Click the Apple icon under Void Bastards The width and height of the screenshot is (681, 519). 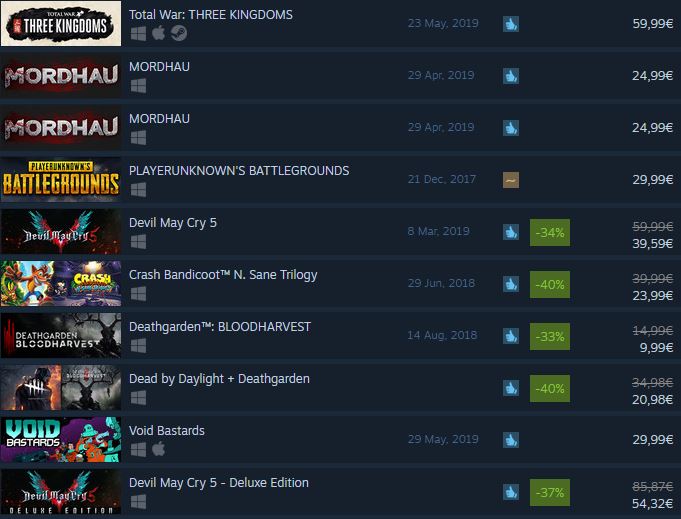[159, 449]
